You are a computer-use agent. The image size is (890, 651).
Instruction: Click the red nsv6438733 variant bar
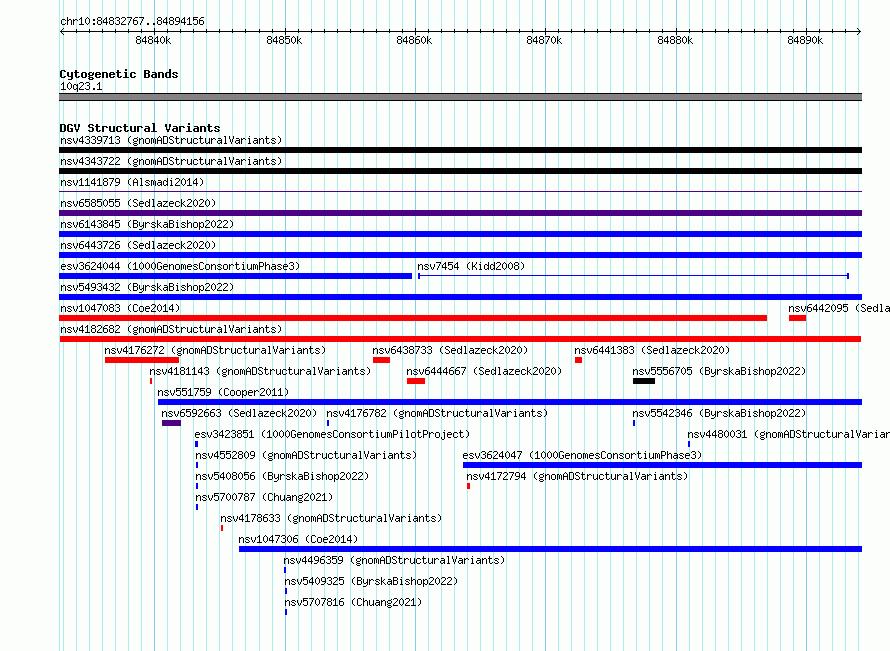(381, 360)
